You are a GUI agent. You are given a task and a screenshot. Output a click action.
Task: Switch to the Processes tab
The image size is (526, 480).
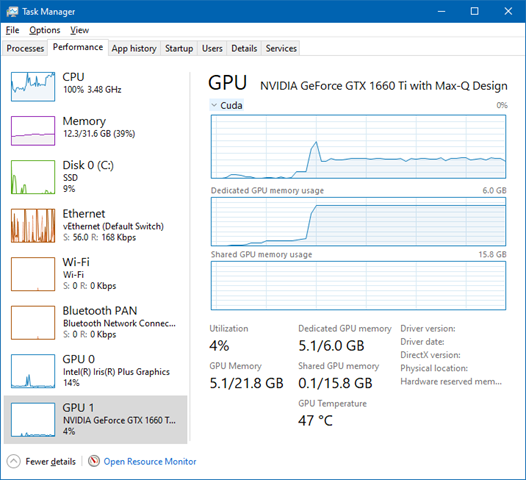tap(25, 48)
